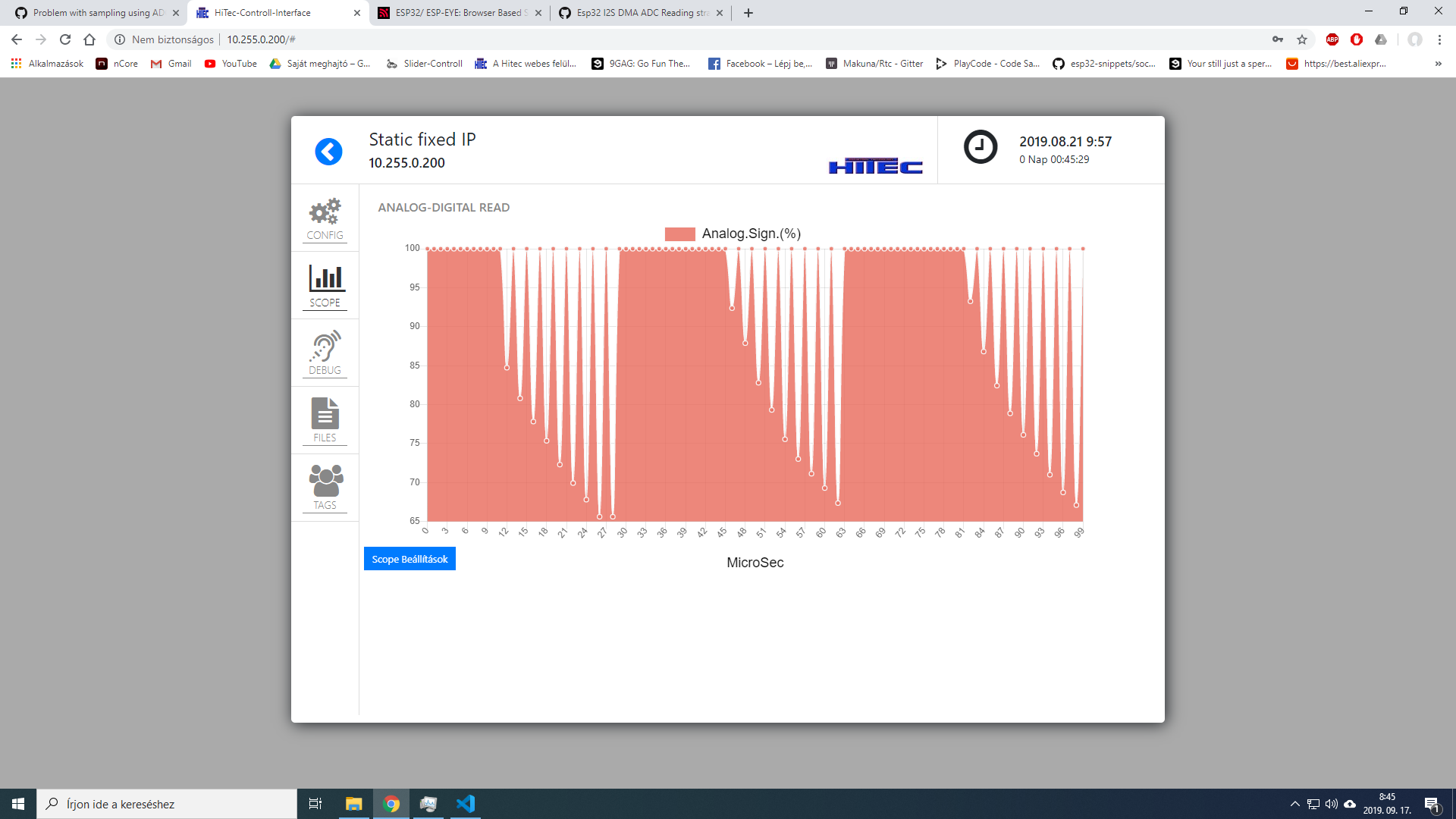This screenshot has height=819, width=1456.
Task: Click the taskbar search field
Action: 167,803
